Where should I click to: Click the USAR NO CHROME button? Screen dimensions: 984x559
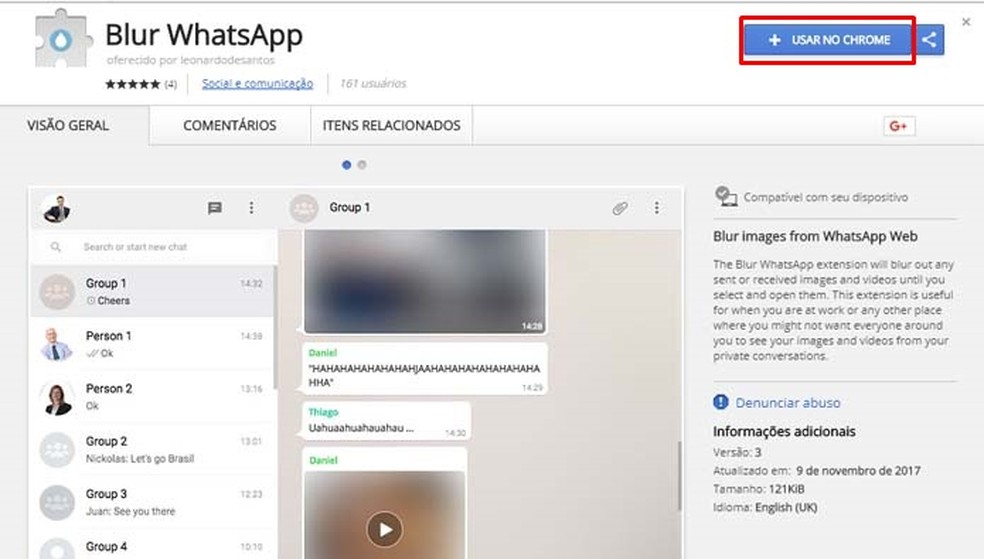point(828,40)
